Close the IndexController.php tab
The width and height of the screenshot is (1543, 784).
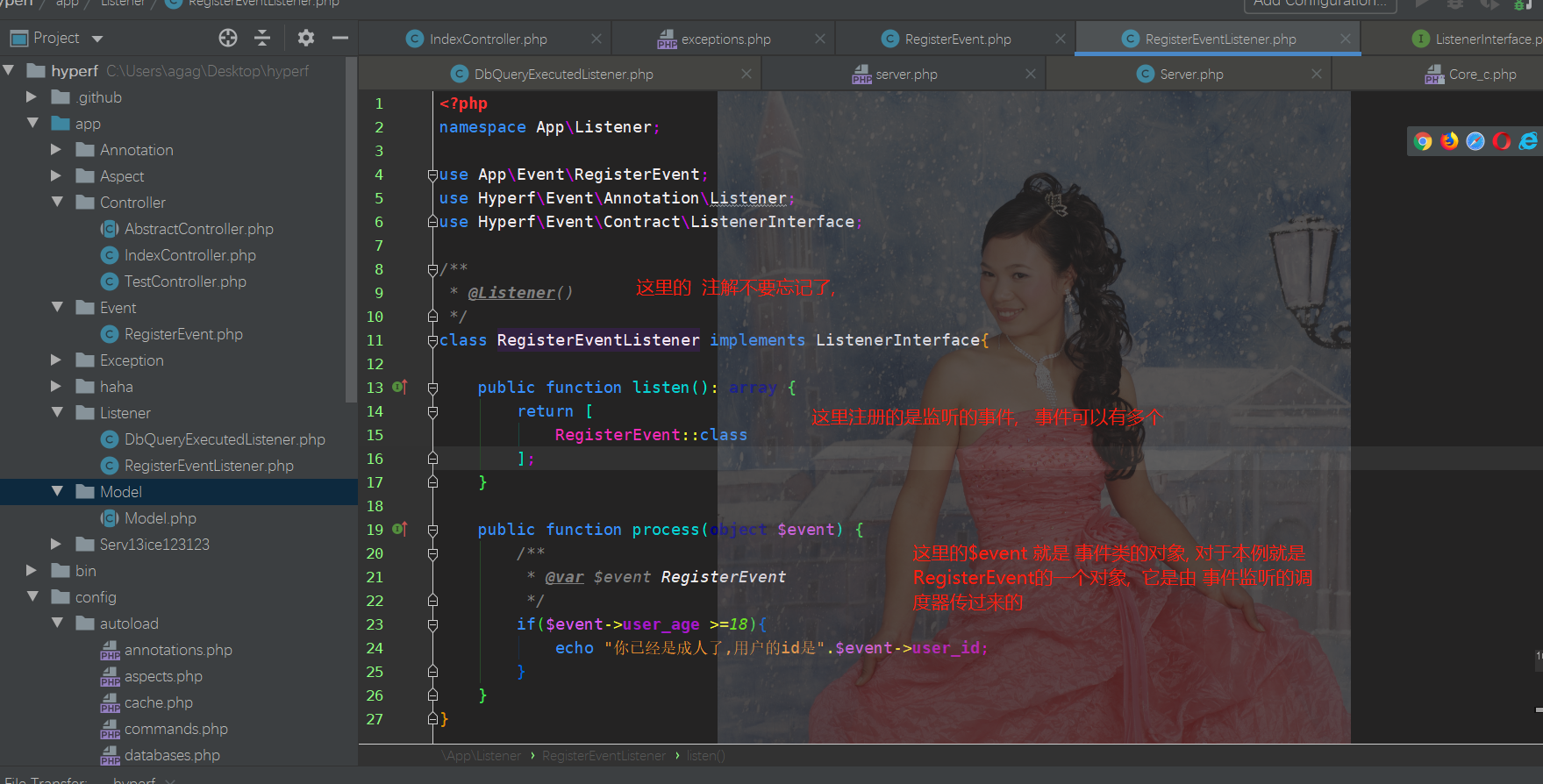coord(596,39)
